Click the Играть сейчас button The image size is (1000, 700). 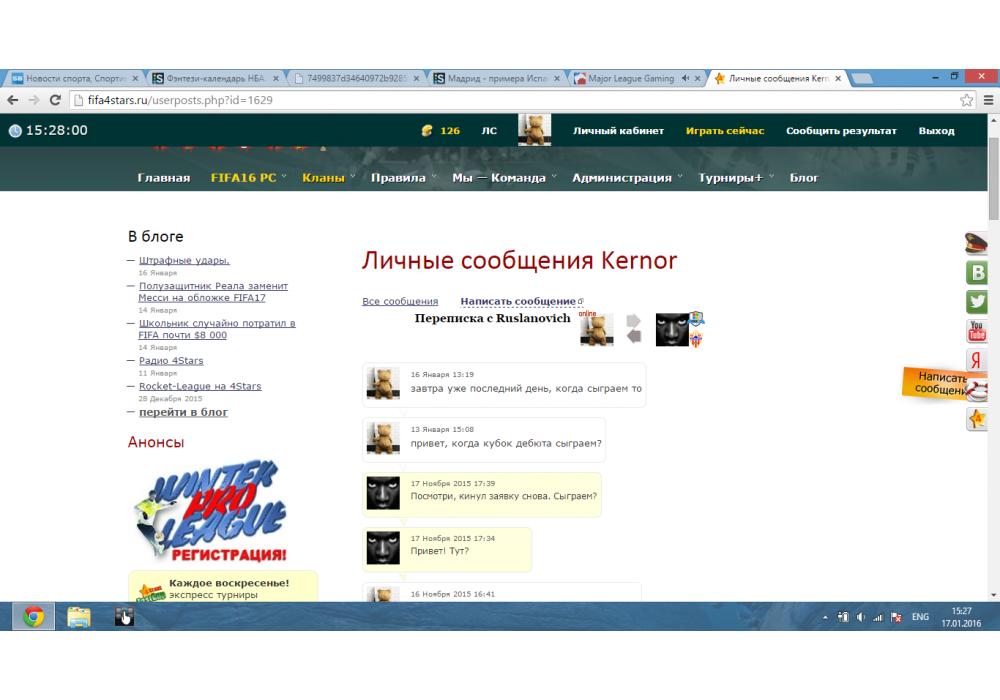point(724,131)
